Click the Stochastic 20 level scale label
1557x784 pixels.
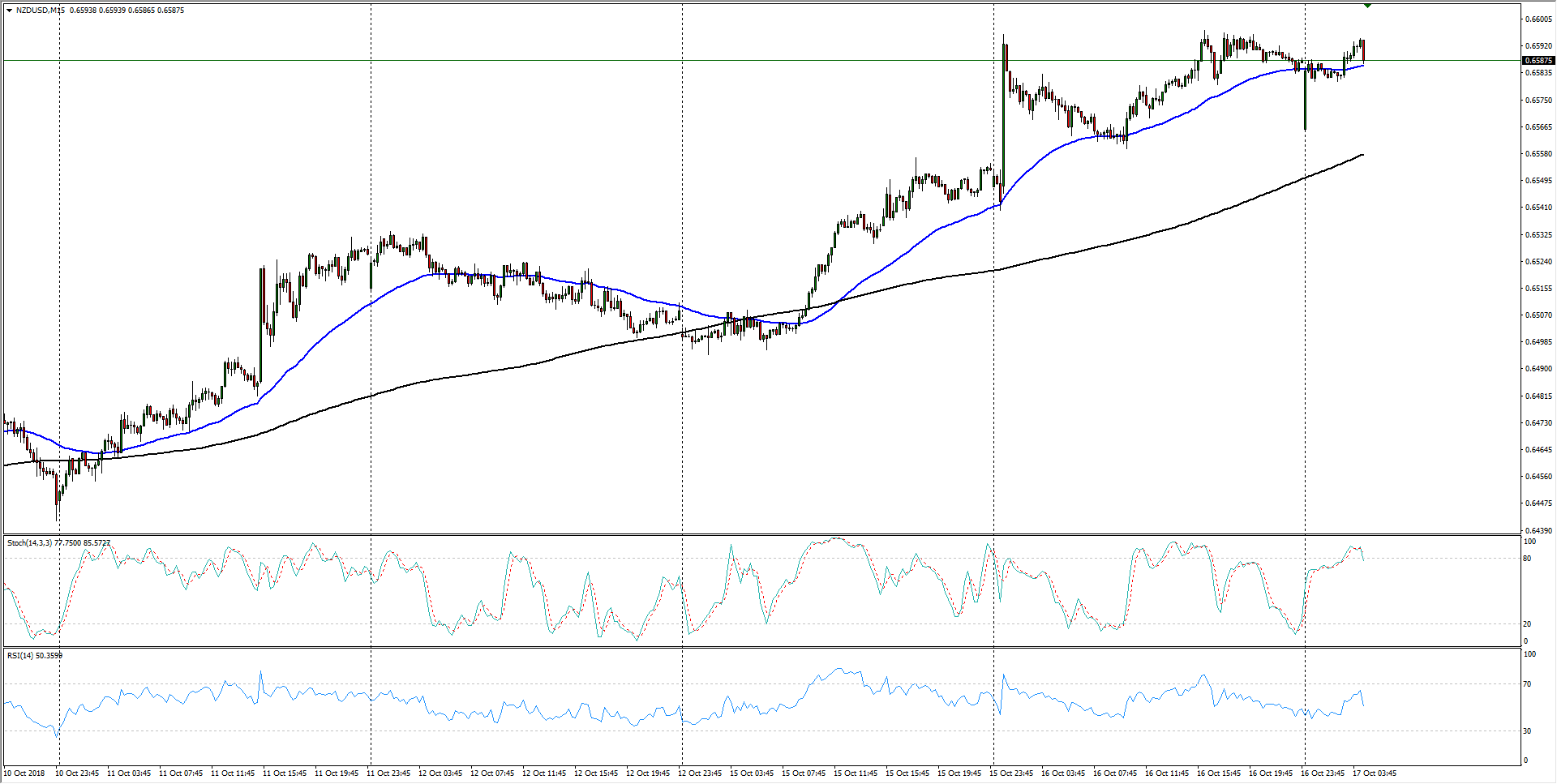click(x=1528, y=624)
